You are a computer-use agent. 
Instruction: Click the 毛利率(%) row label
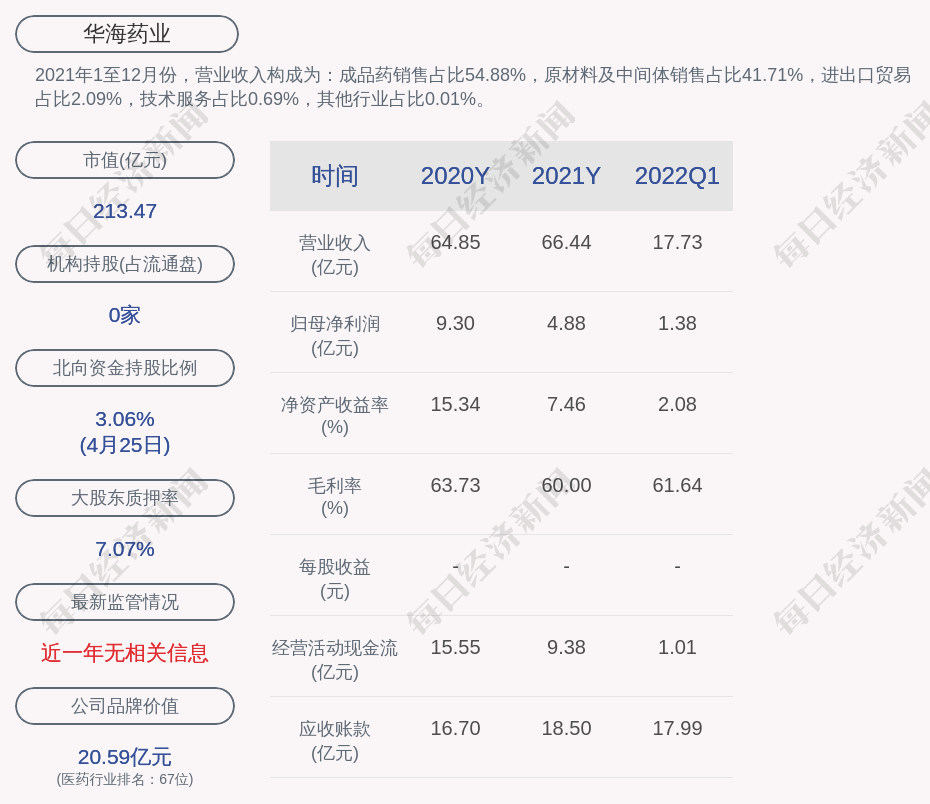coord(335,497)
